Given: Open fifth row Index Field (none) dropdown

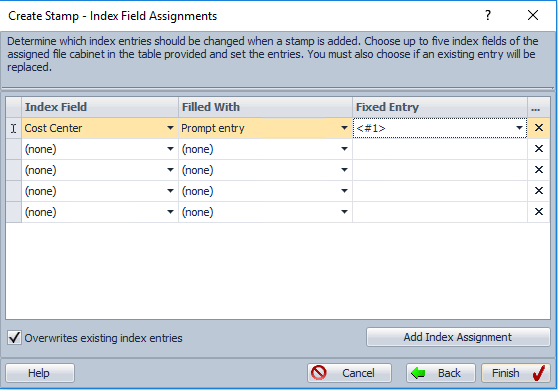Looking at the screenshot, I should [170, 212].
